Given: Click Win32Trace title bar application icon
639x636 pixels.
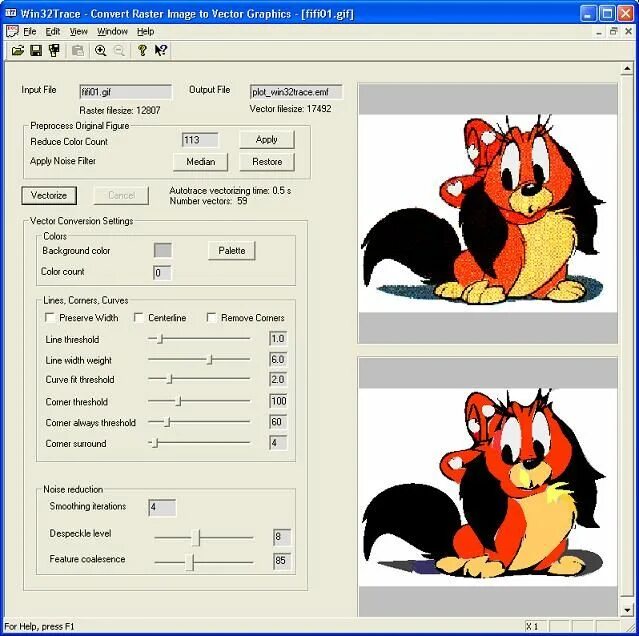Looking at the screenshot, I should [11, 13].
